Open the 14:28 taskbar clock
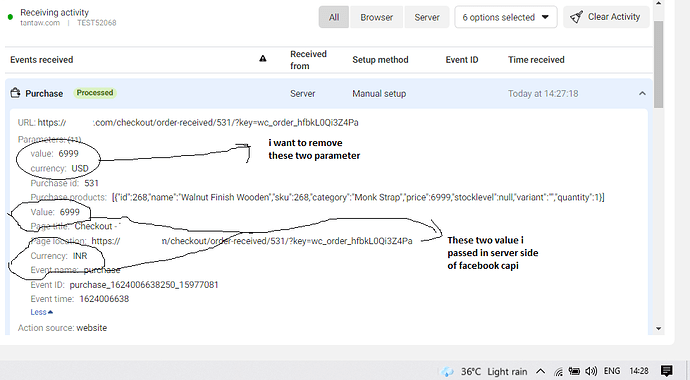 639,372
